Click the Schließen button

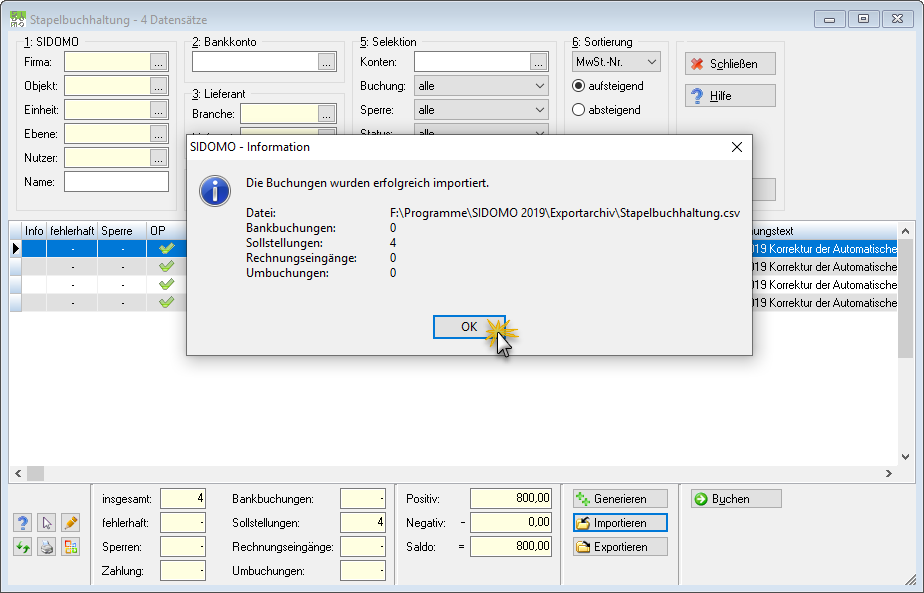730,64
